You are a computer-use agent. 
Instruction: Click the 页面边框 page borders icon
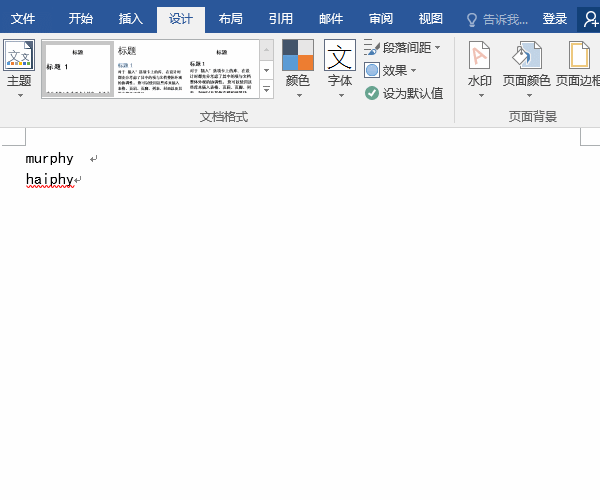pos(579,55)
